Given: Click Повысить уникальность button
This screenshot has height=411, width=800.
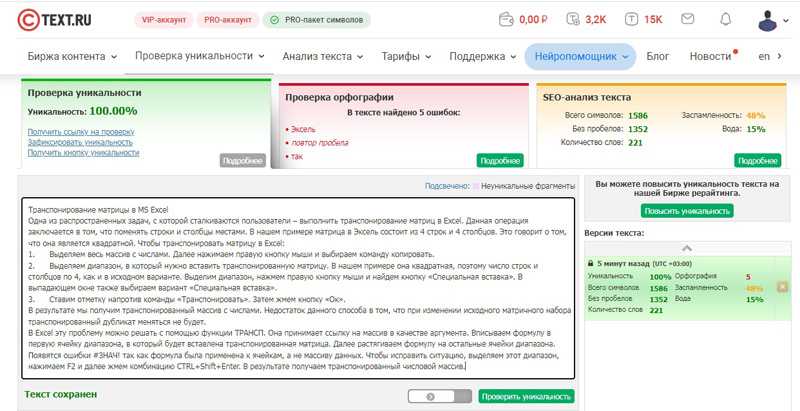Looking at the screenshot, I should coord(687,211).
